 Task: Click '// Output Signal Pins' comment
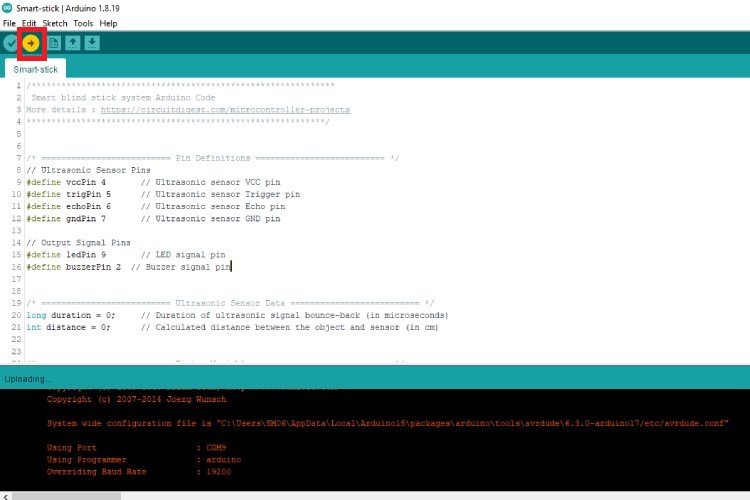pos(78,243)
